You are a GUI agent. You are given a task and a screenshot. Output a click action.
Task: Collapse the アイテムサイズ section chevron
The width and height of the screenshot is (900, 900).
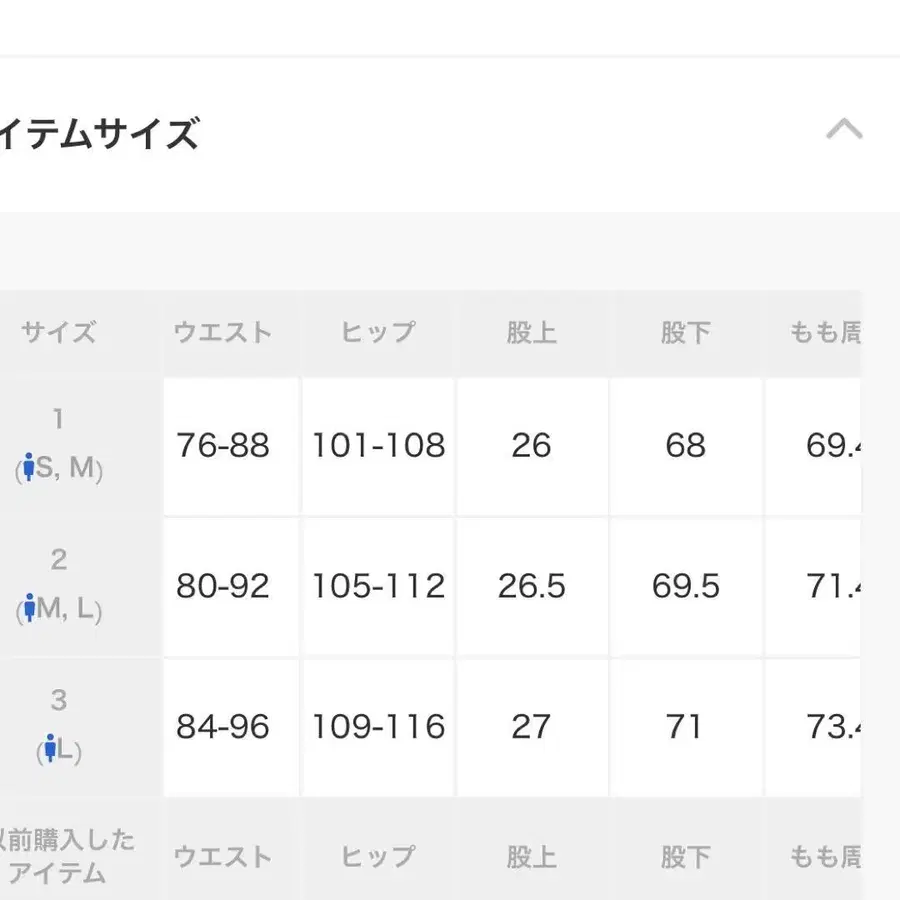pyautogui.click(x=844, y=129)
